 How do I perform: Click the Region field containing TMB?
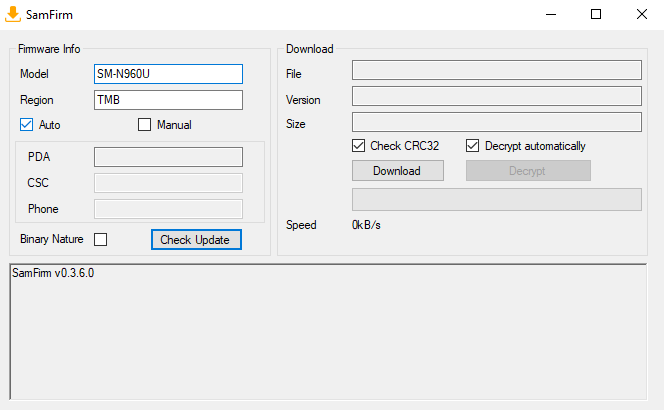pos(168,100)
